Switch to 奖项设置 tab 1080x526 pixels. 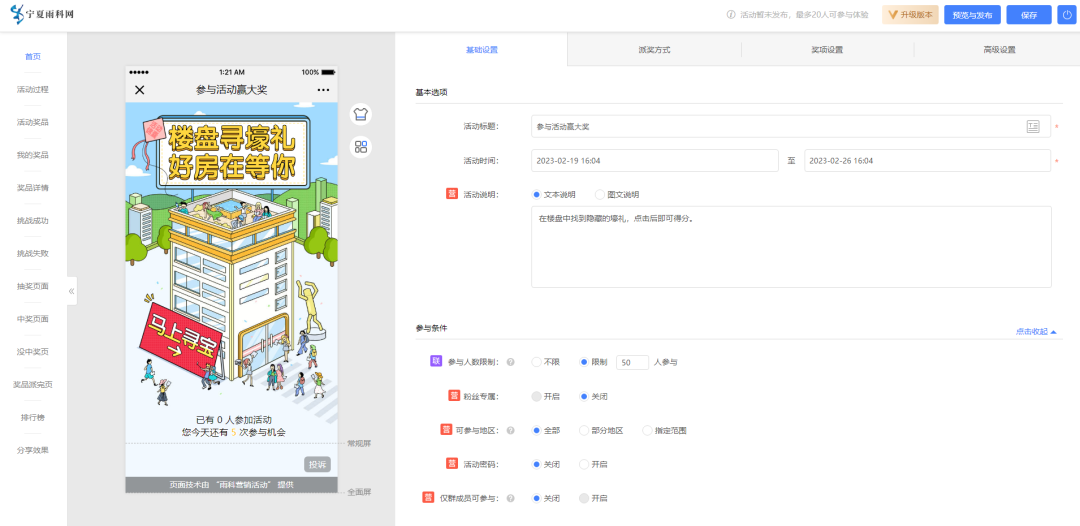(x=827, y=50)
